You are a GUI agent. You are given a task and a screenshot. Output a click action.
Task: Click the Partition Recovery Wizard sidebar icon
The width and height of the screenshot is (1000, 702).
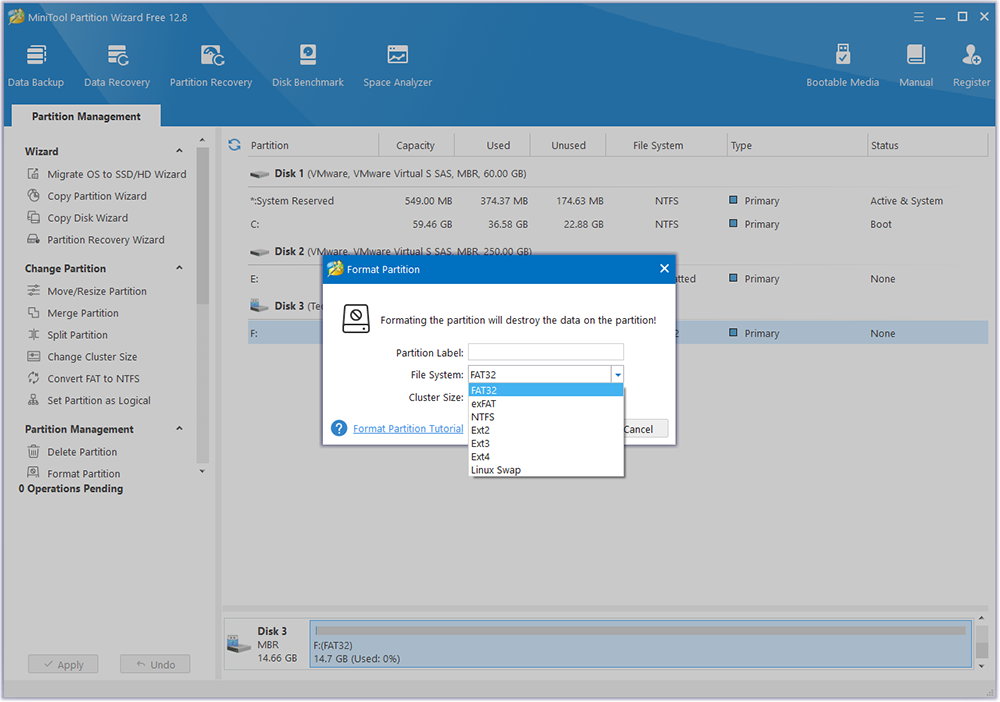[33, 239]
